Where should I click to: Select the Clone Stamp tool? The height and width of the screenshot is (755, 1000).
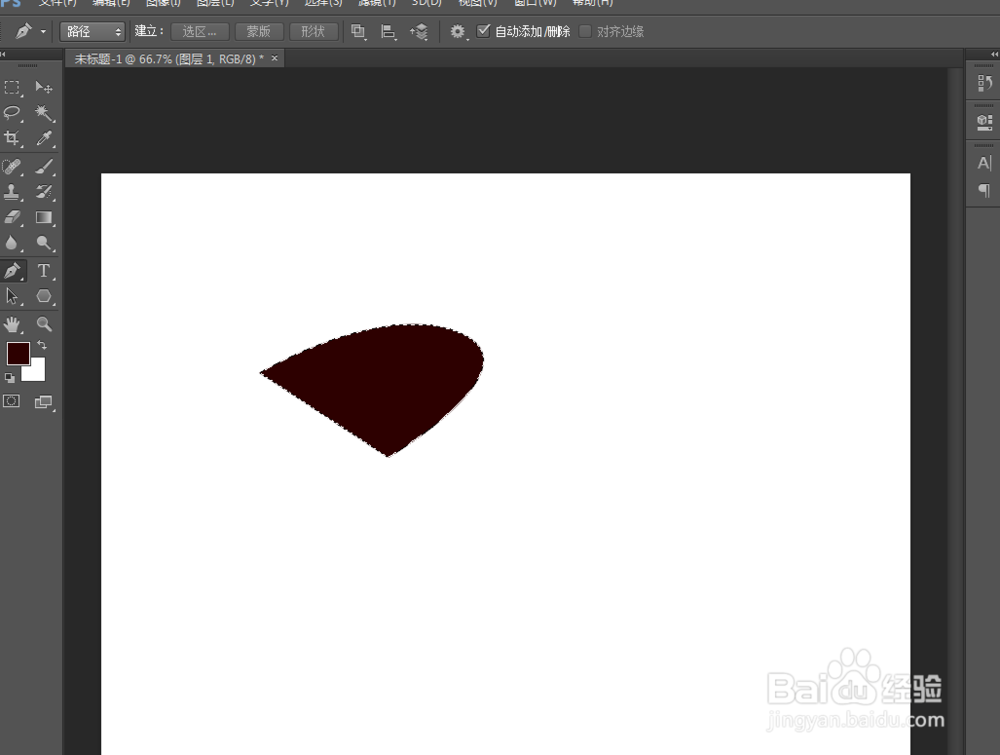[x=12, y=192]
